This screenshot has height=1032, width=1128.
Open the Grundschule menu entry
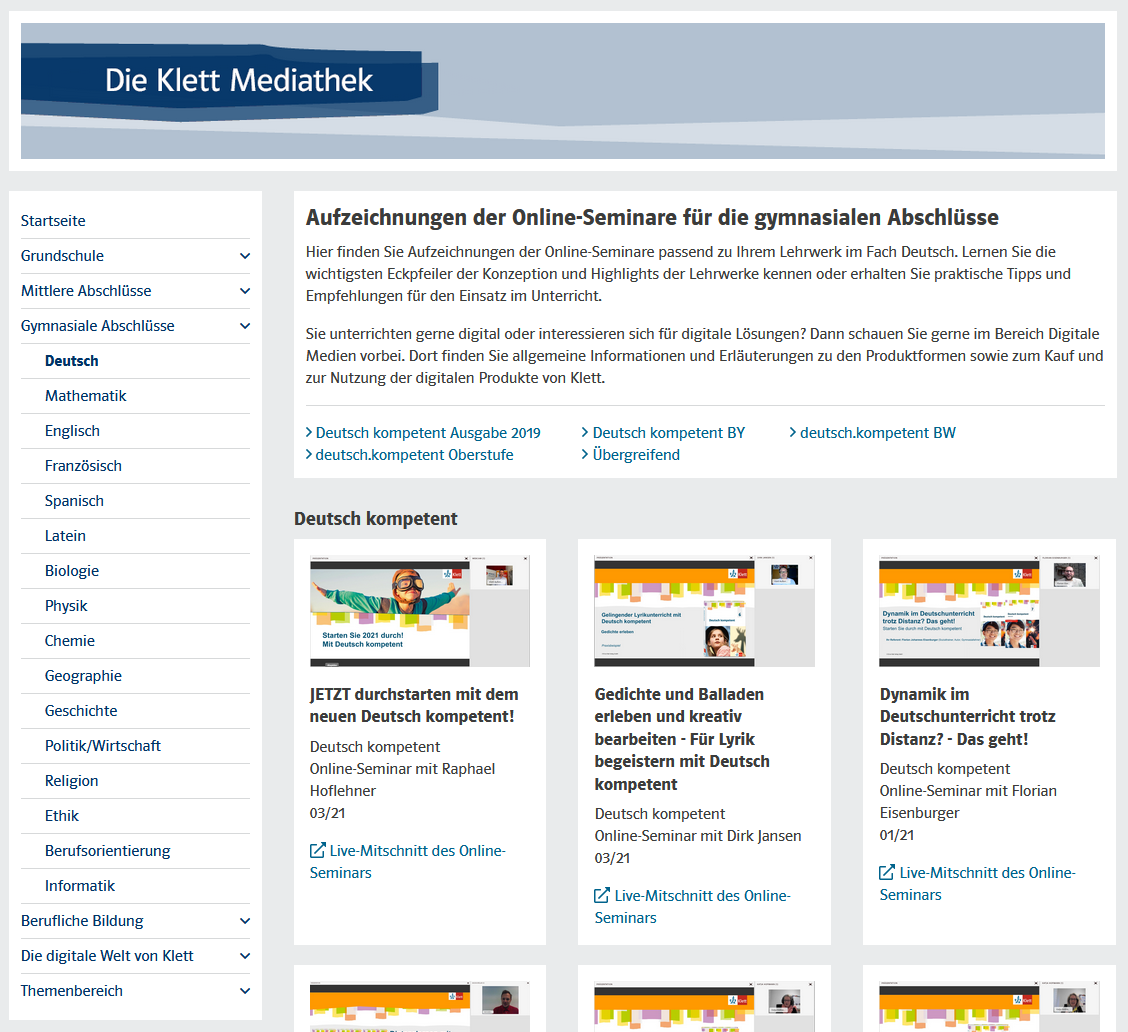[63, 256]
